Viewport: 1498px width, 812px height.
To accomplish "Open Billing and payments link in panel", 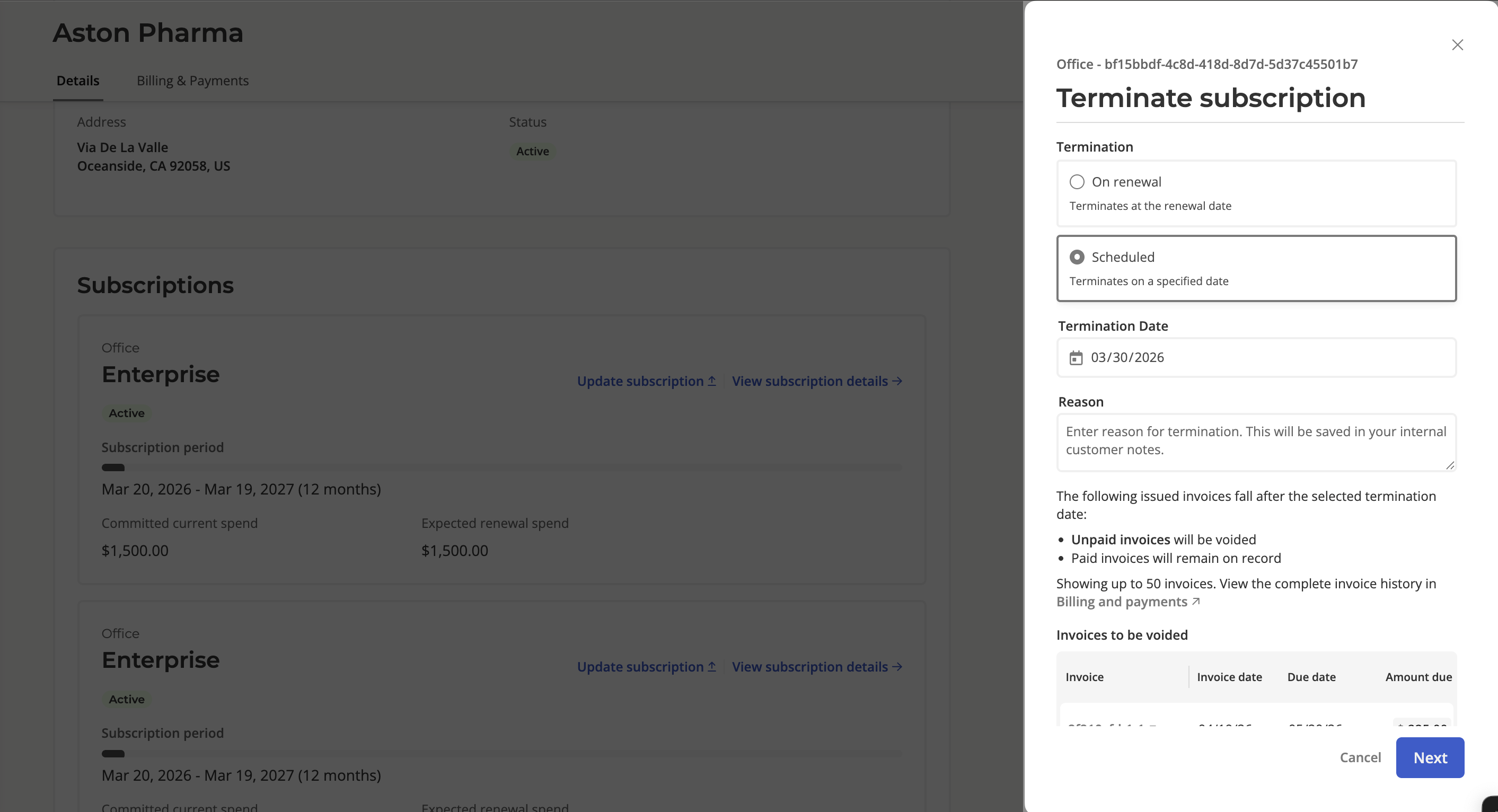I will click(1127, 602).
